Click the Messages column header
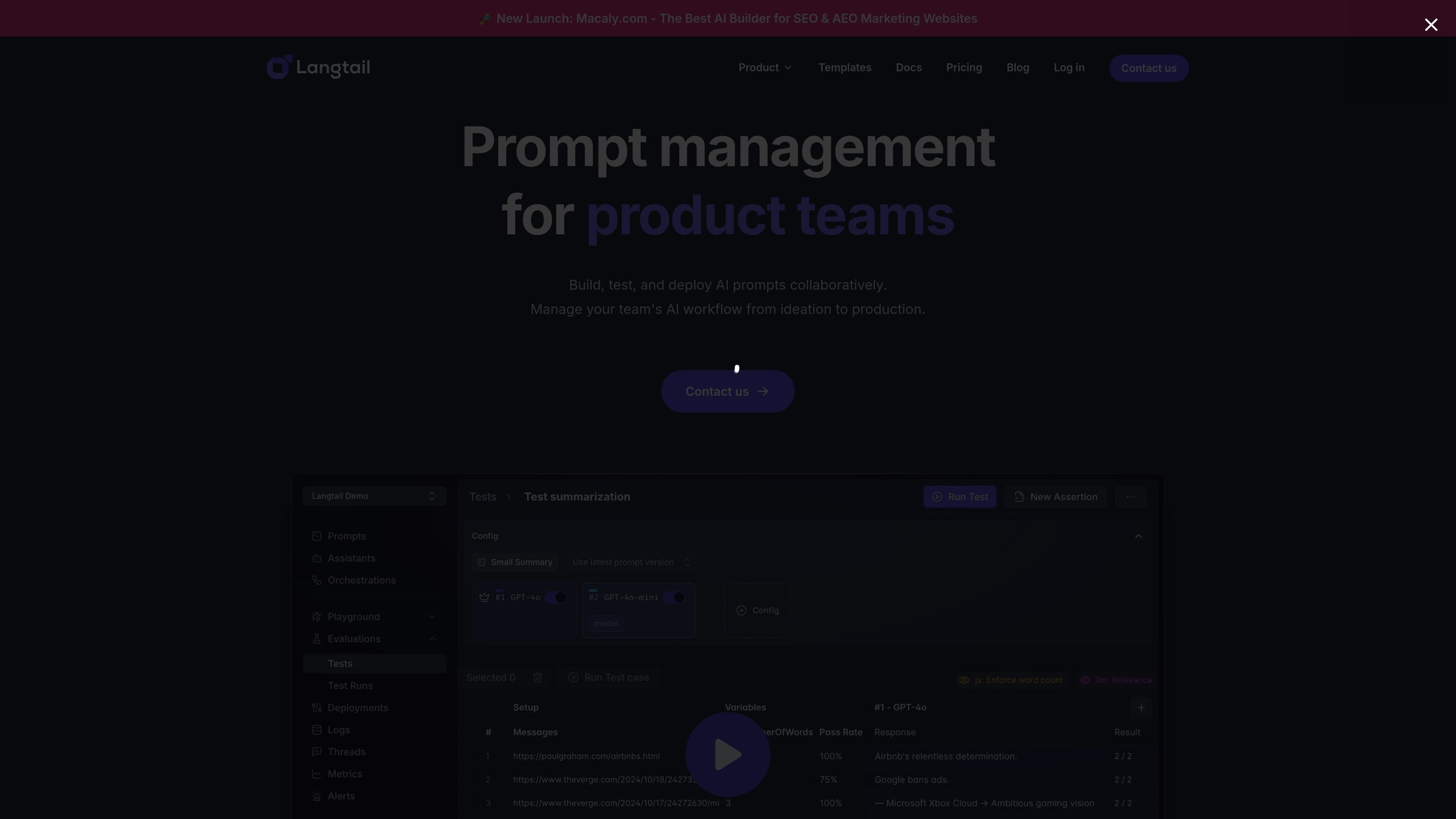The image size is (1456, 819). pyautogui.click(x=535, y=732)
